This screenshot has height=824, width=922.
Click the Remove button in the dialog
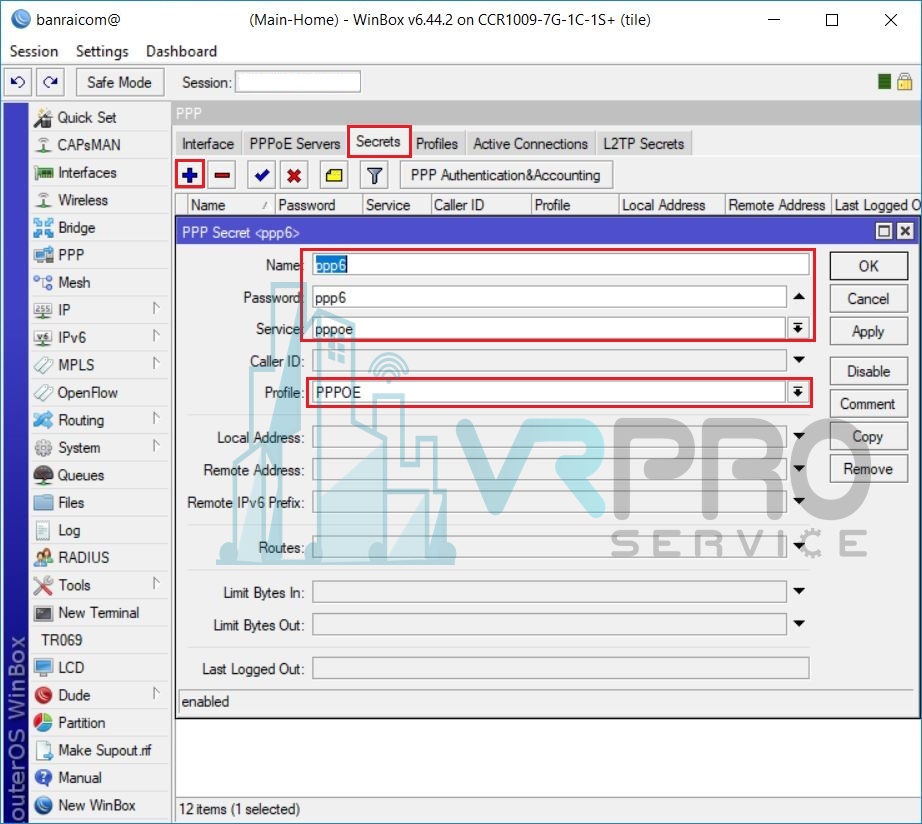coord(868,469)
